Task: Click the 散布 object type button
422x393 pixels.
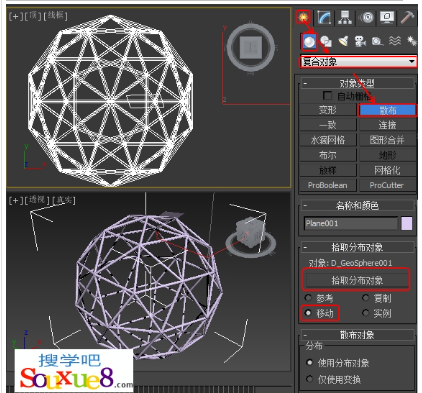Action: [x=387, y=110]
